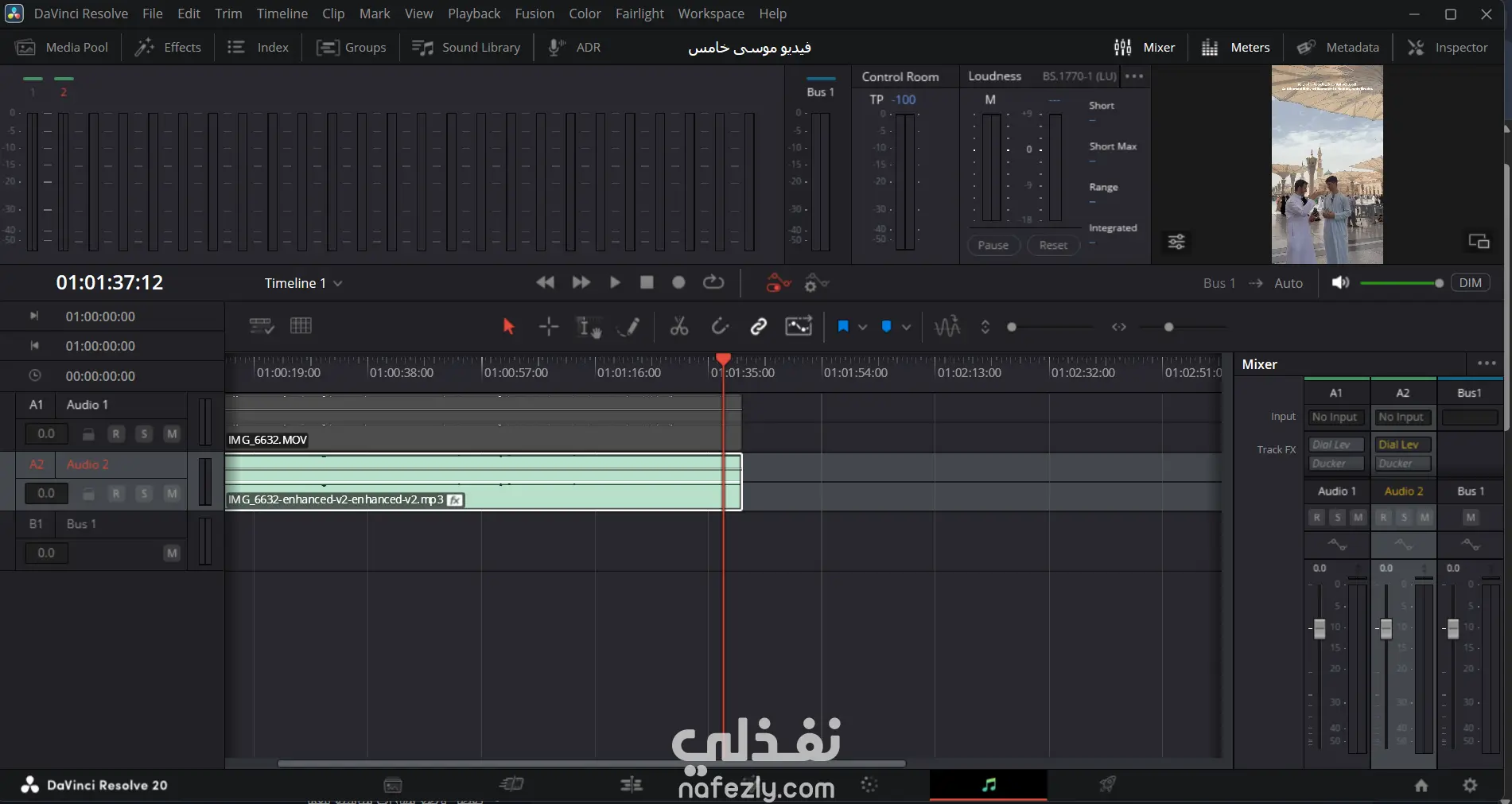Open the Inspector panel
The width and height of the screenshot is (1512, 804).
(1448, 48)
